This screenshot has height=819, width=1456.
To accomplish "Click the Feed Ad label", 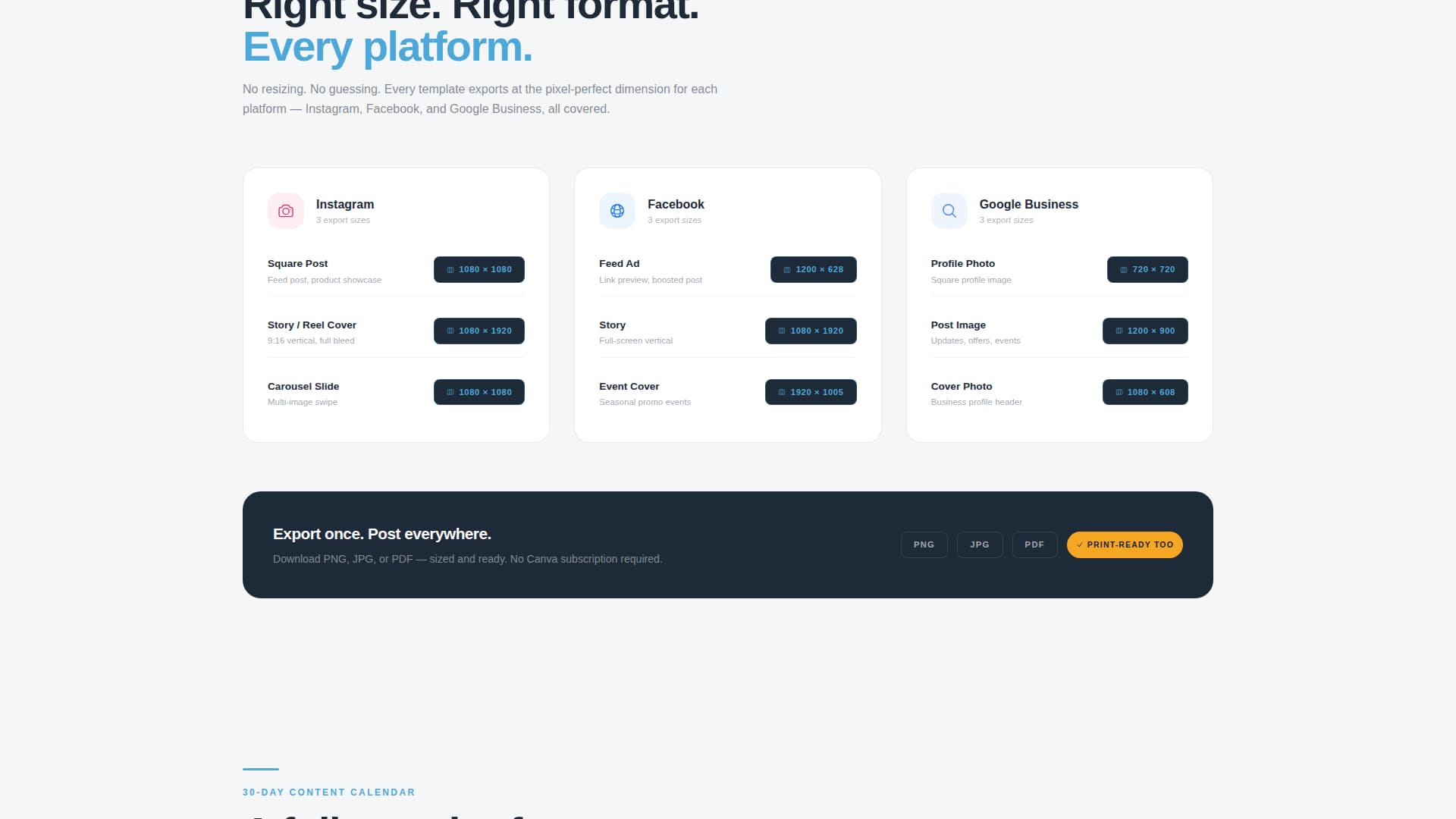I will (x=619, y=264).
